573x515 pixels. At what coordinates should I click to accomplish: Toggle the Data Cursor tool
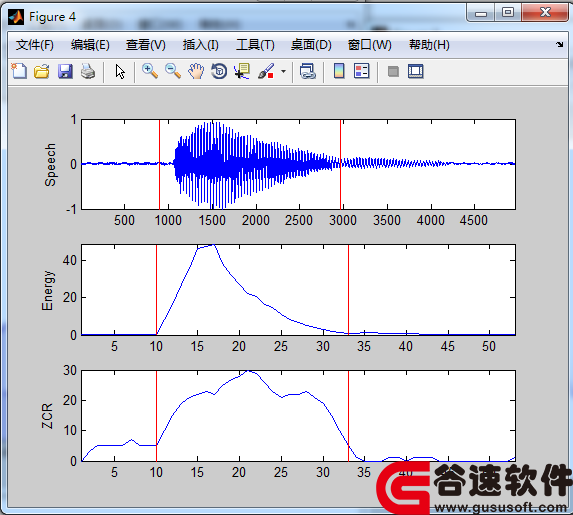tap(242, 71)
